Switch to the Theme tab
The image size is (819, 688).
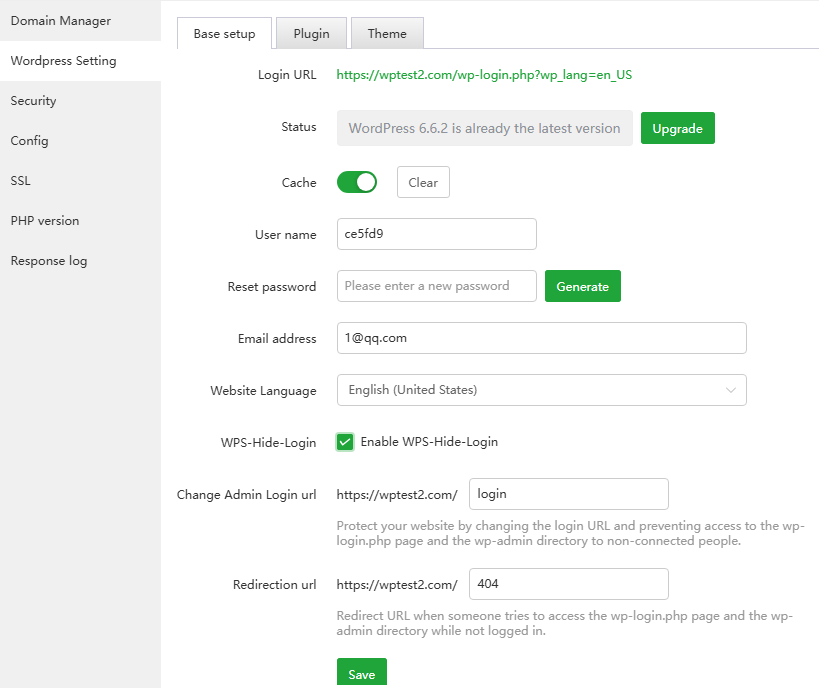tap(387, 33)
